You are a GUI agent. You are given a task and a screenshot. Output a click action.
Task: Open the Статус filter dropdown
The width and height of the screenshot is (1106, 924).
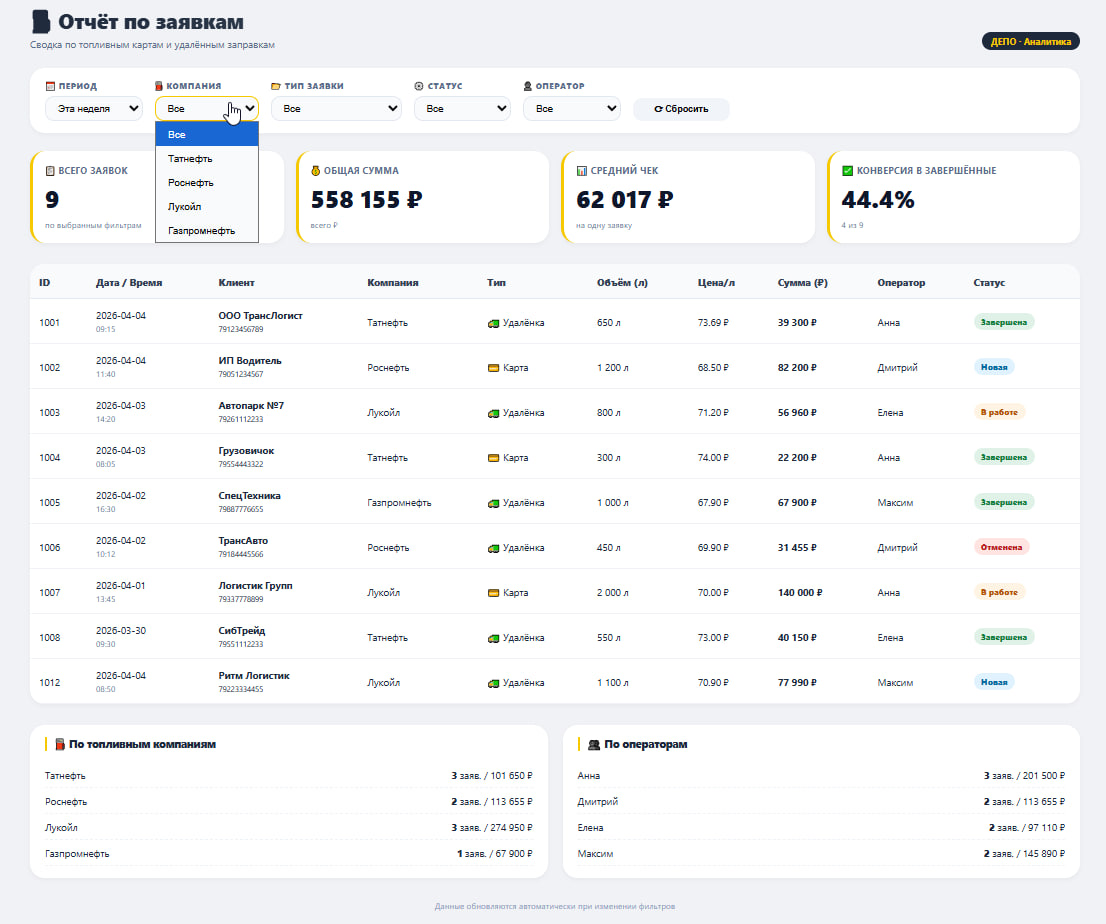463,109
